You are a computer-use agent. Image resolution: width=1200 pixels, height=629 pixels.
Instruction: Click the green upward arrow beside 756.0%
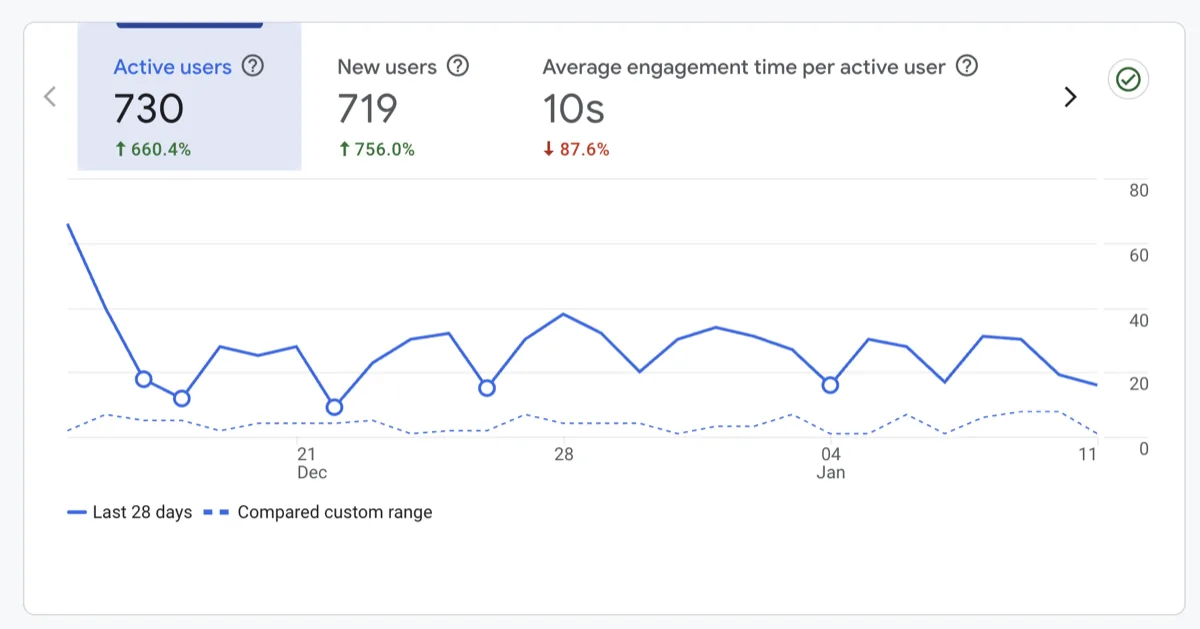point(344,148)
